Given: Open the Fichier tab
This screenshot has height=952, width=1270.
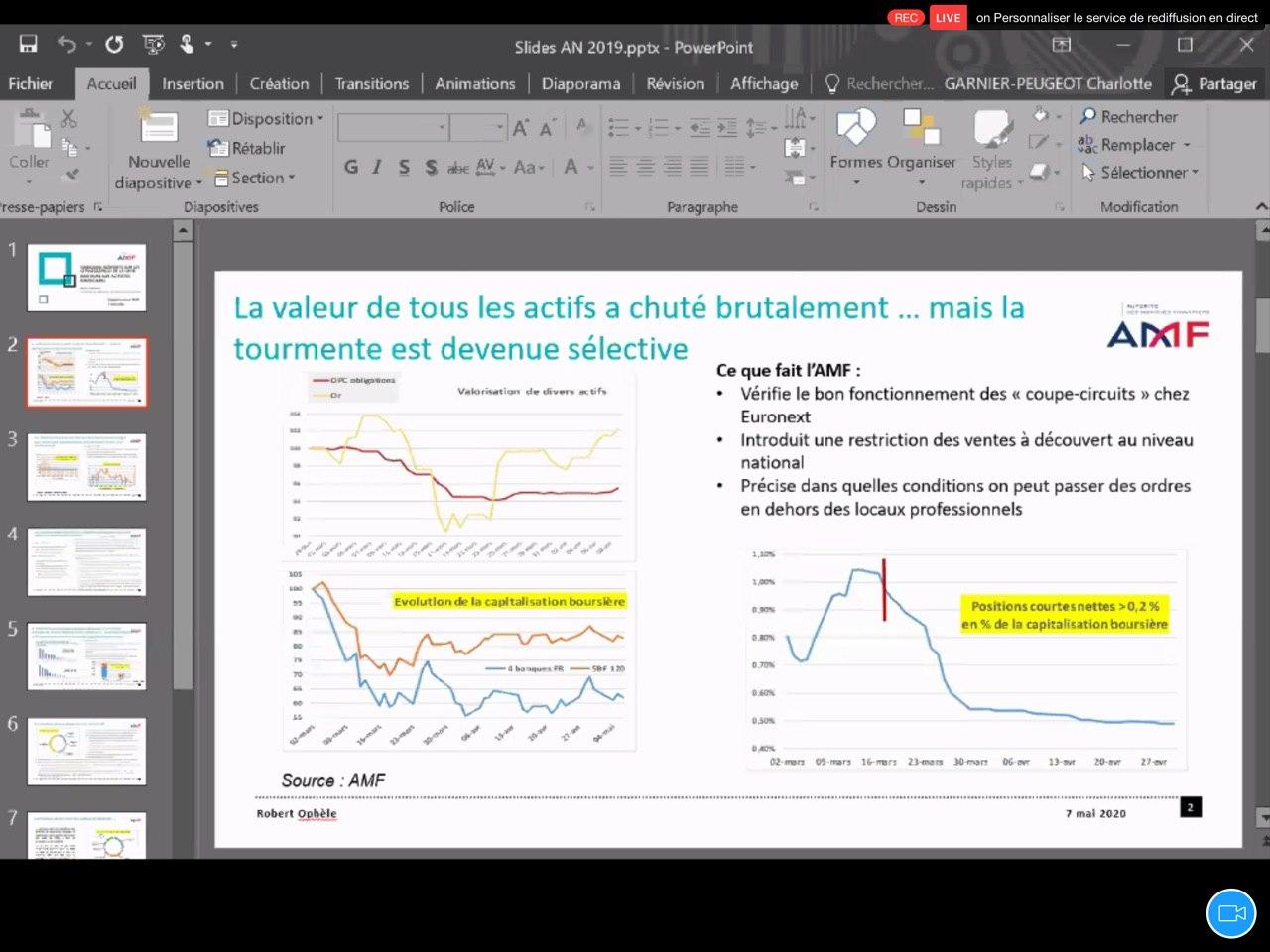Looking at the screenshot, I should 31,83.
